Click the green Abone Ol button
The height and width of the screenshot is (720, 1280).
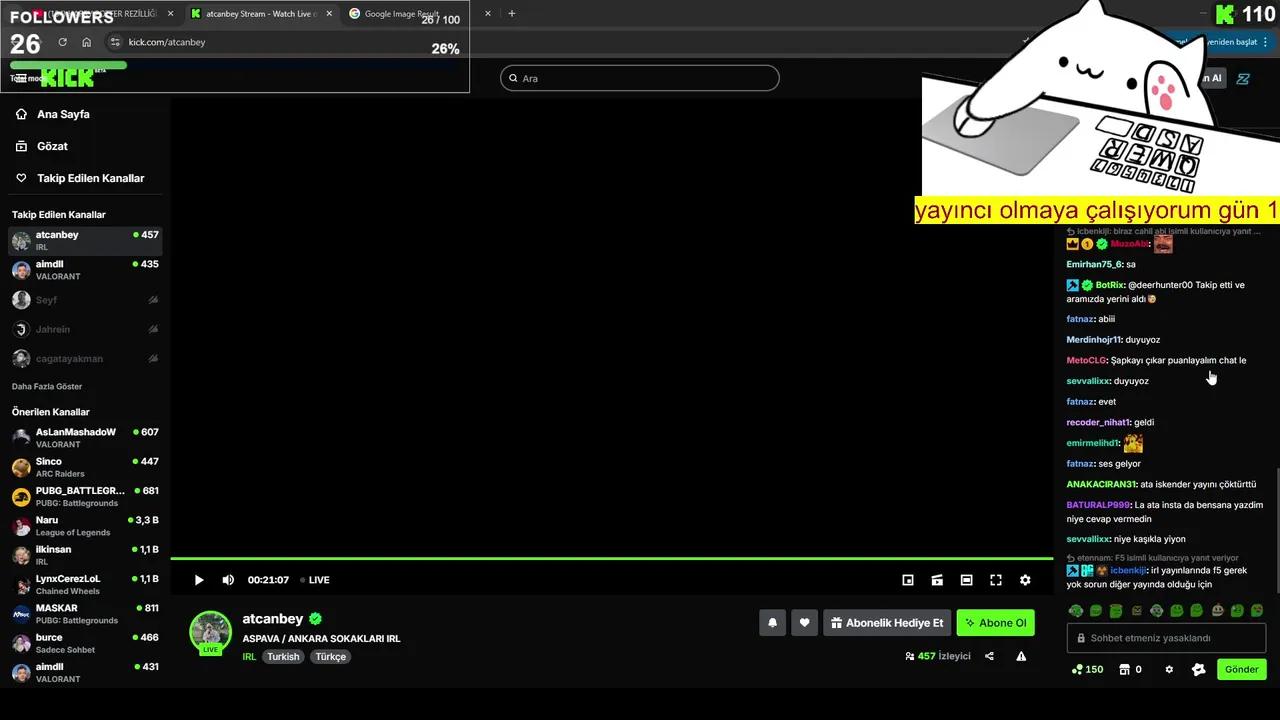click(x=995, y=622)
